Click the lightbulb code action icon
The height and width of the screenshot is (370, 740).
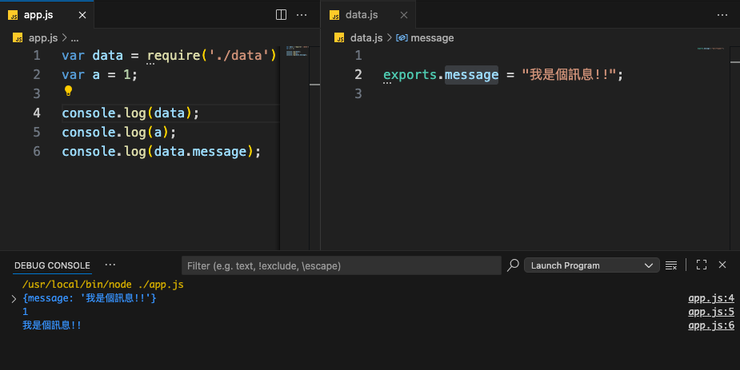tap(68, 91)
